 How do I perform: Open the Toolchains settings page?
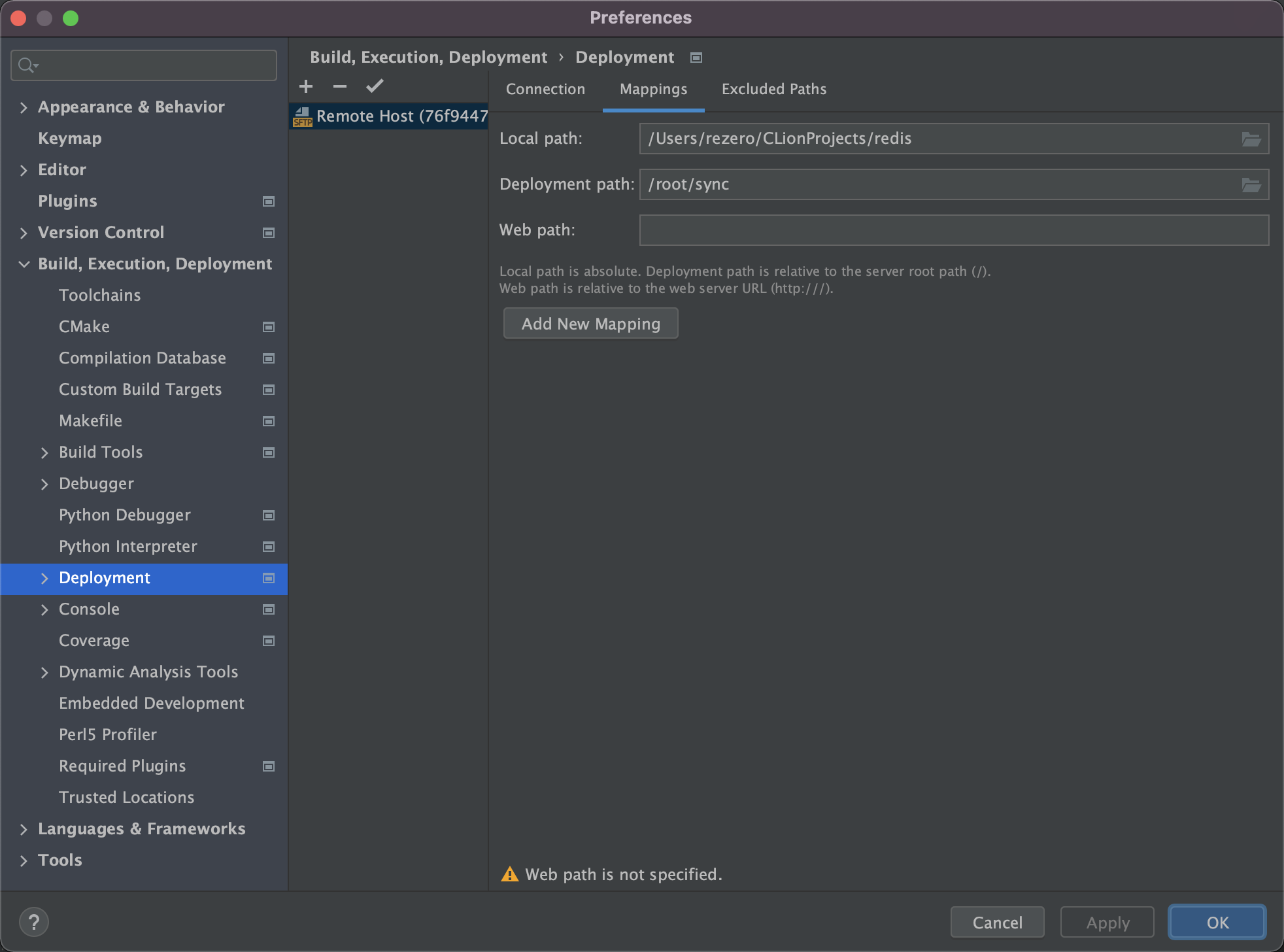pos(99,296)
